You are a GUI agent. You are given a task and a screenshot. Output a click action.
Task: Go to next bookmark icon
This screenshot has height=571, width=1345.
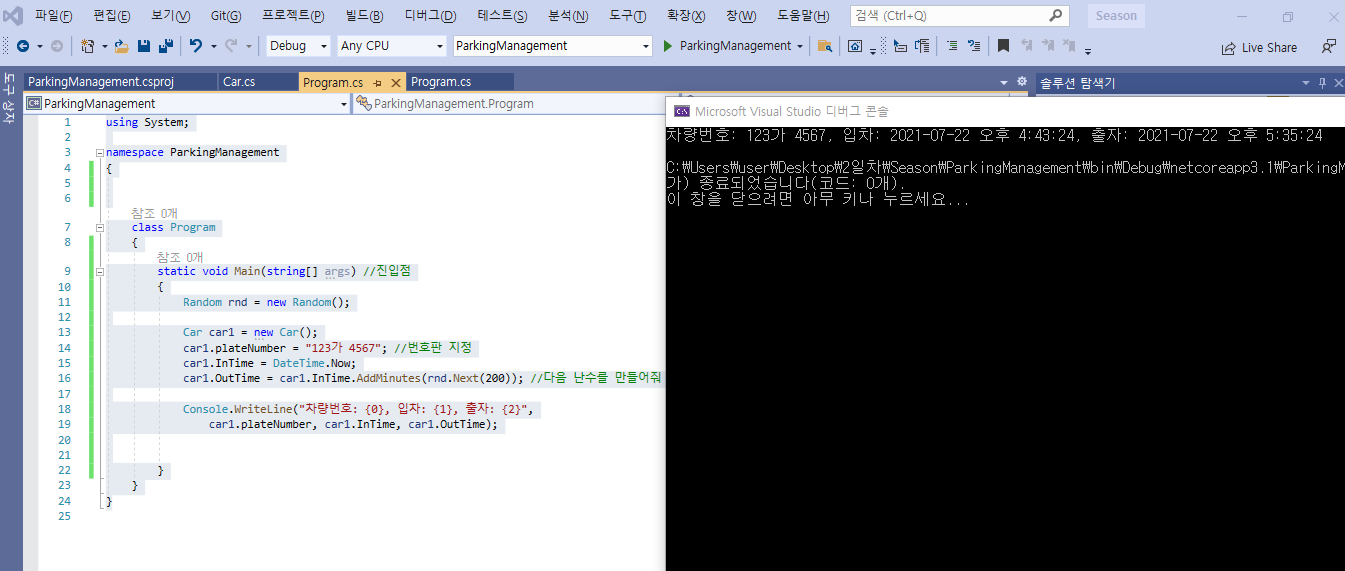[1048, 46]
